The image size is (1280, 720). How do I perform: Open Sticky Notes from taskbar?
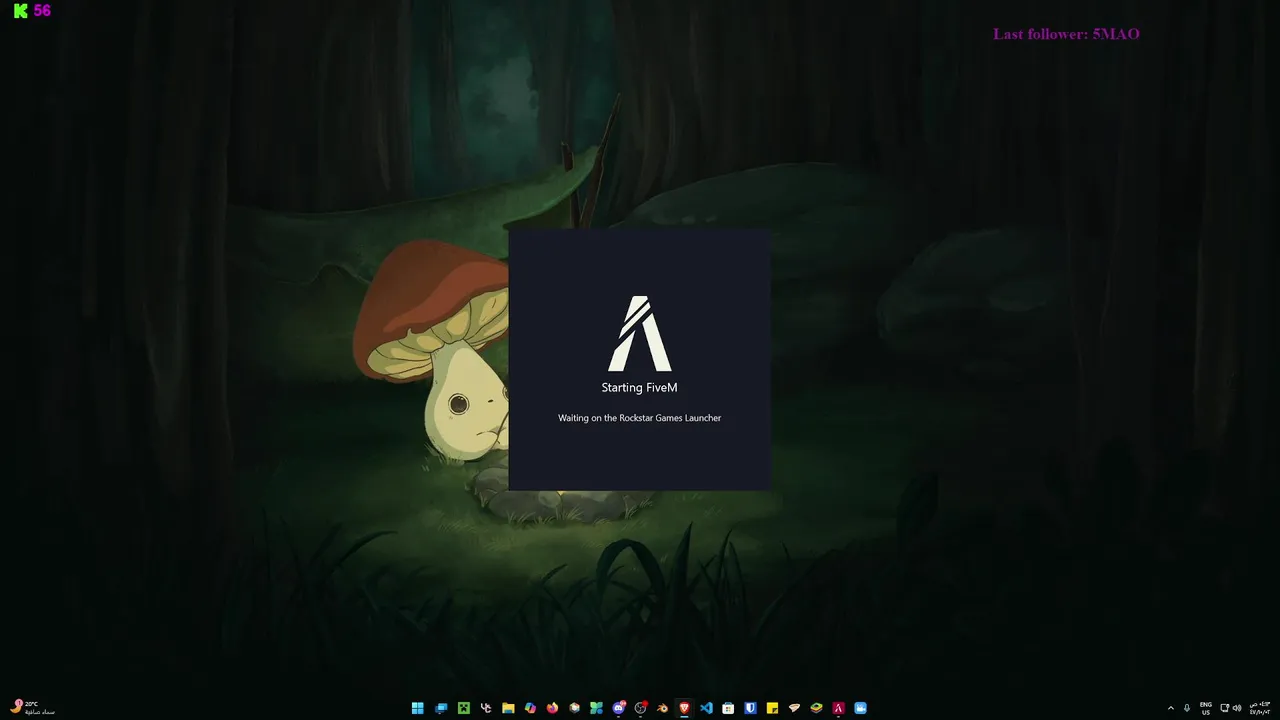click(772, 708)
